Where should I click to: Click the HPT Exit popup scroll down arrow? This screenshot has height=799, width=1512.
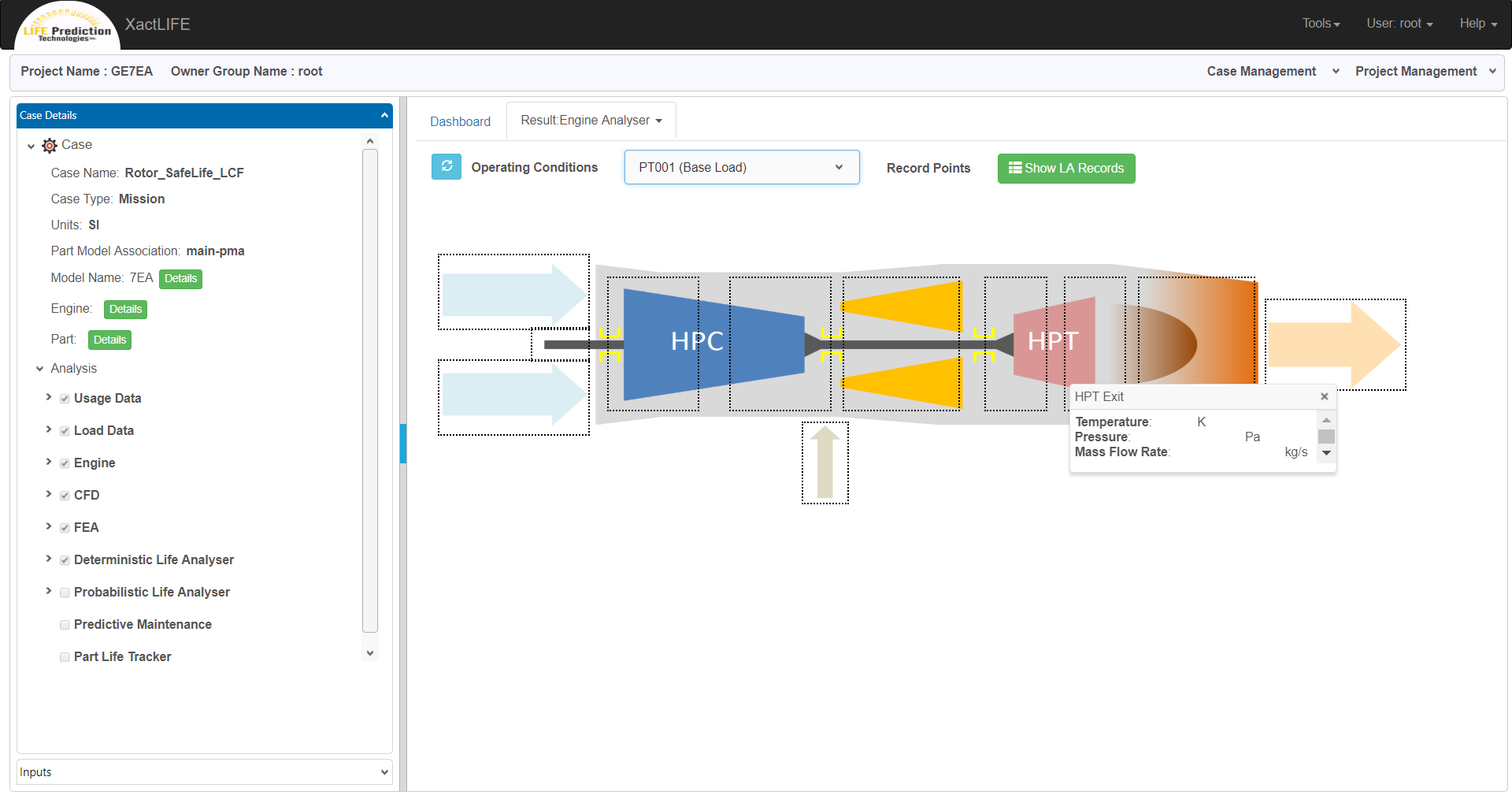point(1326,453)
